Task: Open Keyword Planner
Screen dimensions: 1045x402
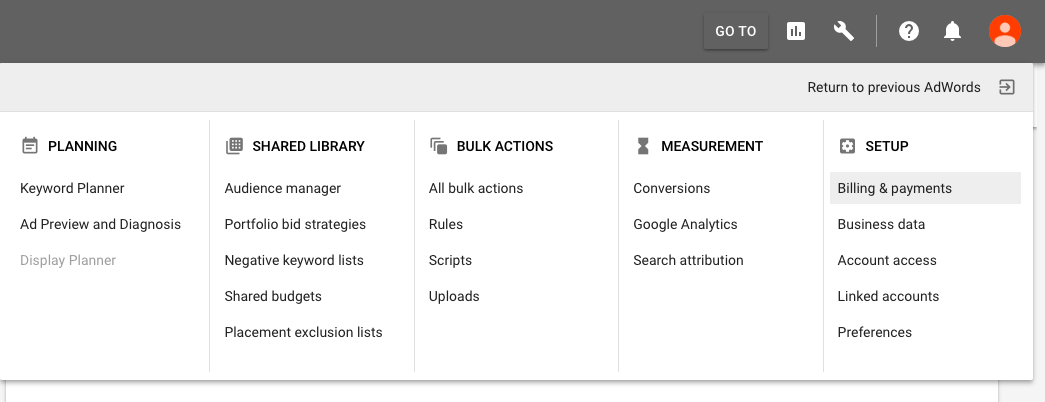Action: coord(72,188)
